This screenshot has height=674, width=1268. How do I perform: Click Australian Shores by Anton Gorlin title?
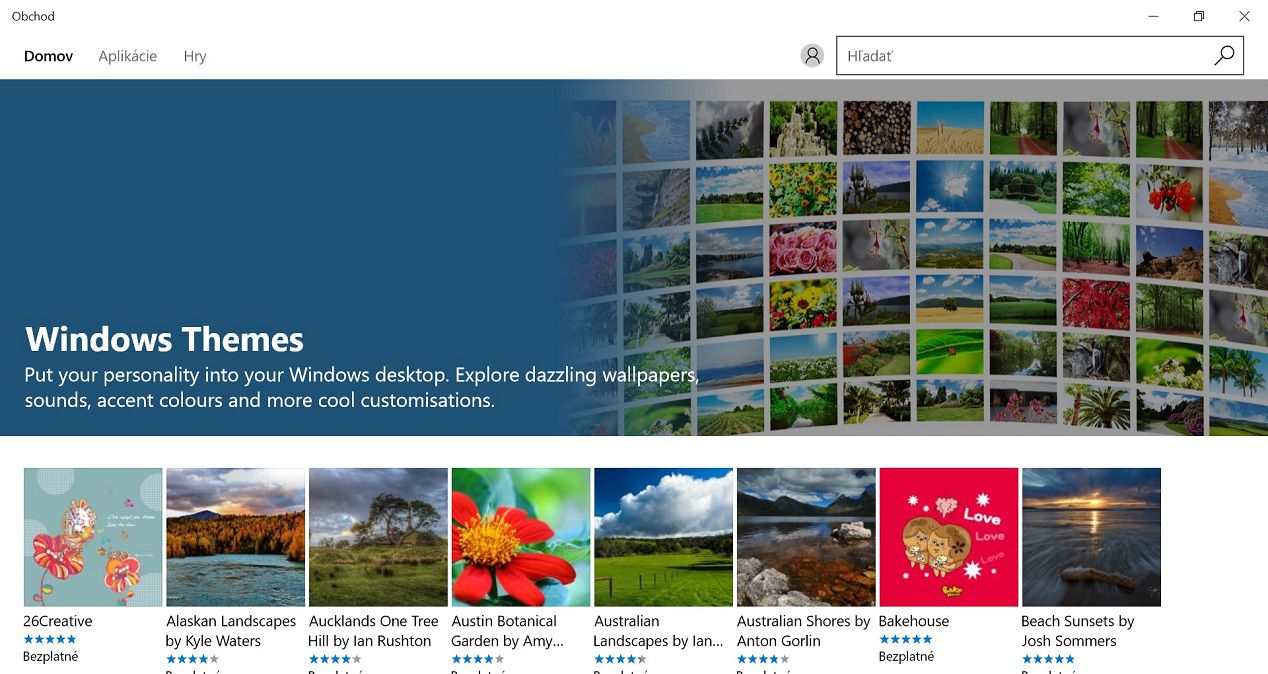pyautogui.click(x=803, y=631)
